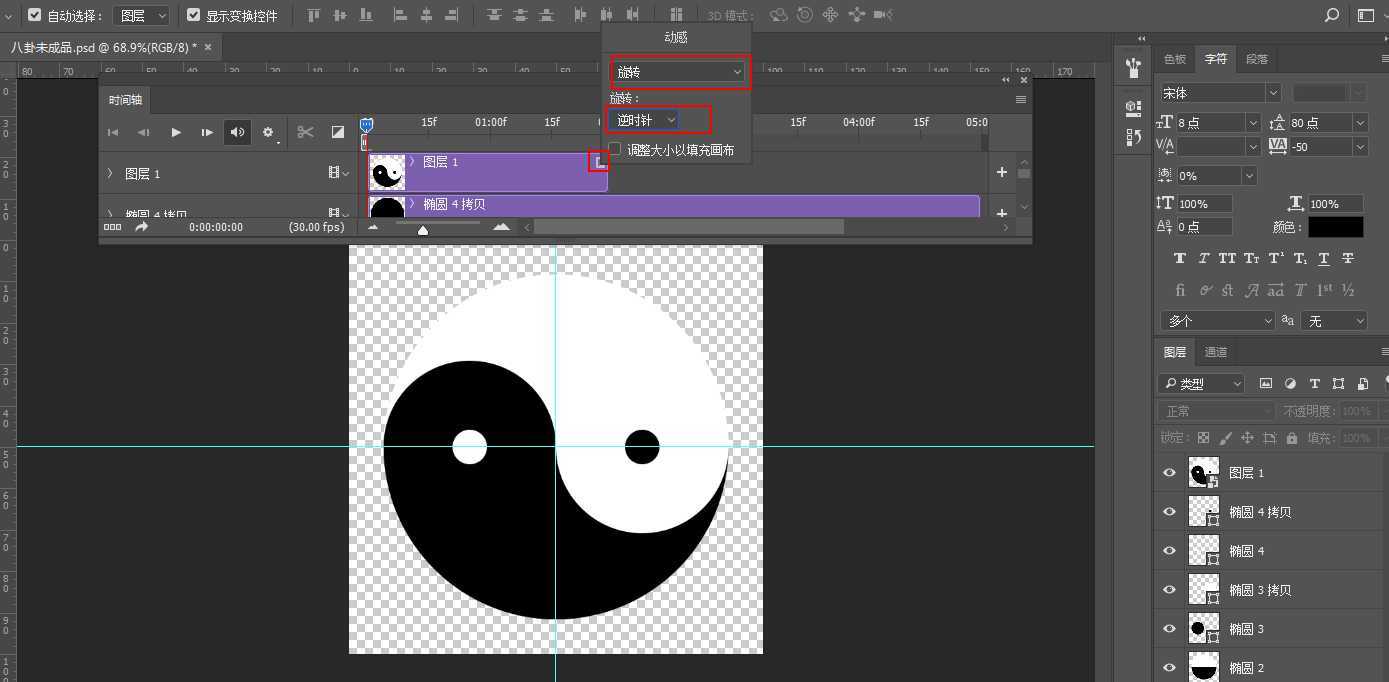The image size is (1389, 682).
Task: Open the 旋转 motion preset dropdown
Action: (679, 72)
